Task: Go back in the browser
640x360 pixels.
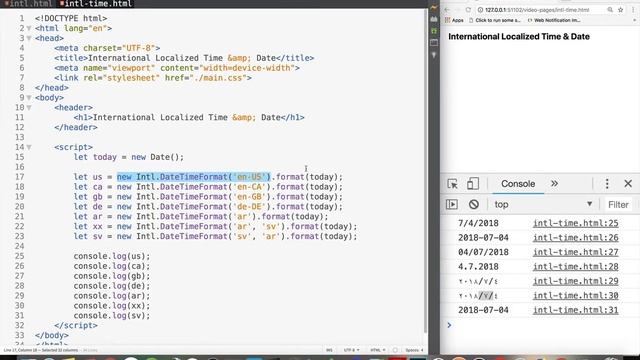Action: (447, 9)
